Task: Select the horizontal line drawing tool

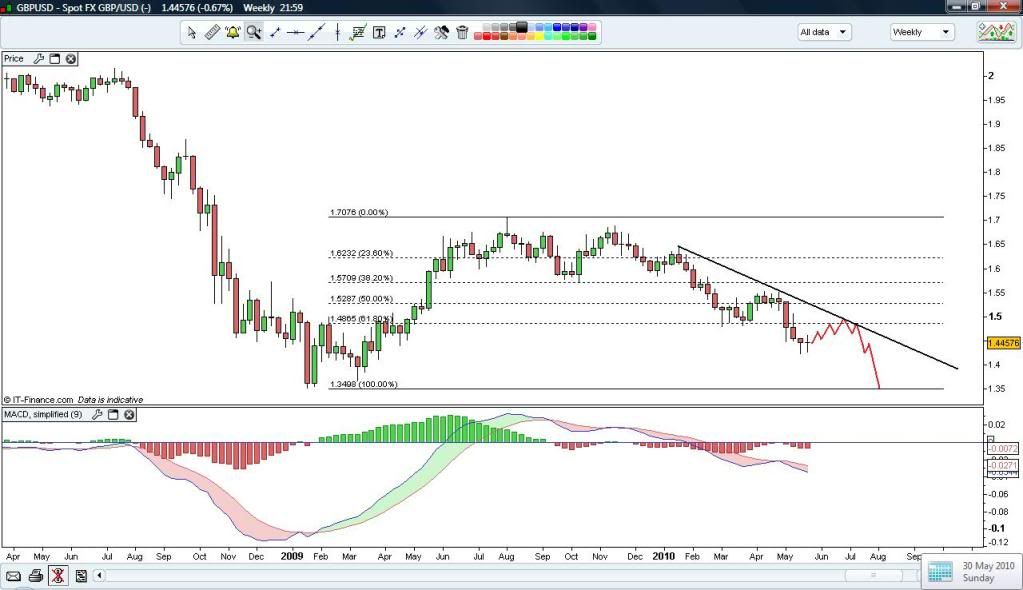Action: [296, 32]
